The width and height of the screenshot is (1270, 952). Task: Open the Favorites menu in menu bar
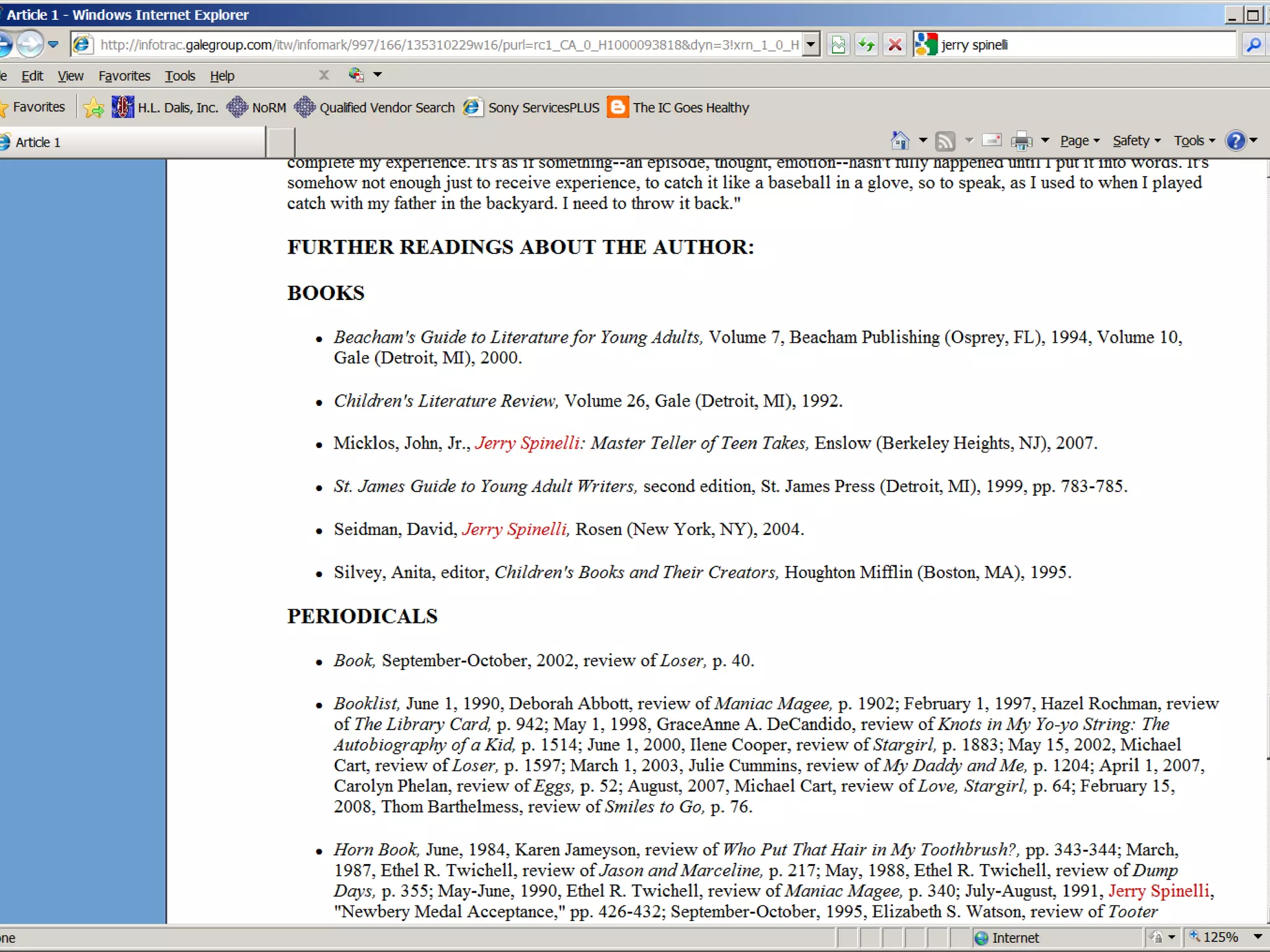pyautogui.click(x=124, y=76)
